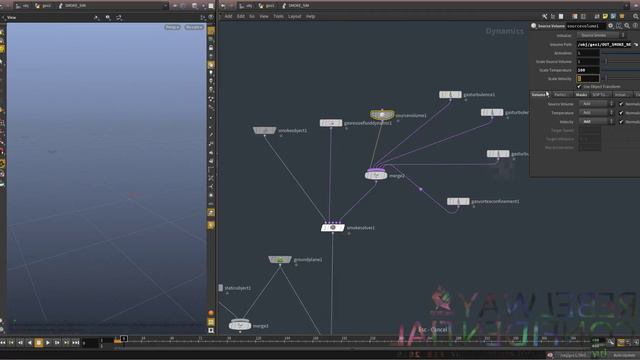640x360 pixels.
Task: Adjust the Scale Source Volume slider
Action: [620, 62]
